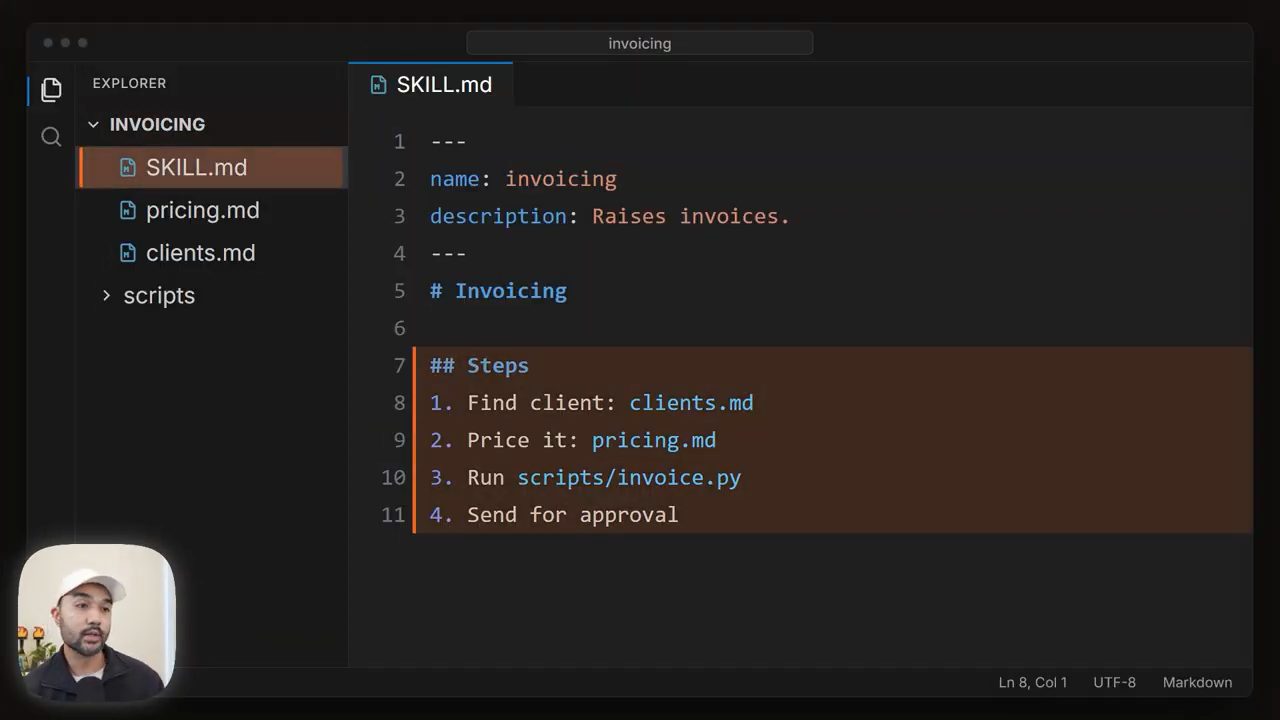Click the '# Invoicing' heading on line 5
This screenshot has height=720, width=1280.
pyautogui.click(x=498, y=291)
